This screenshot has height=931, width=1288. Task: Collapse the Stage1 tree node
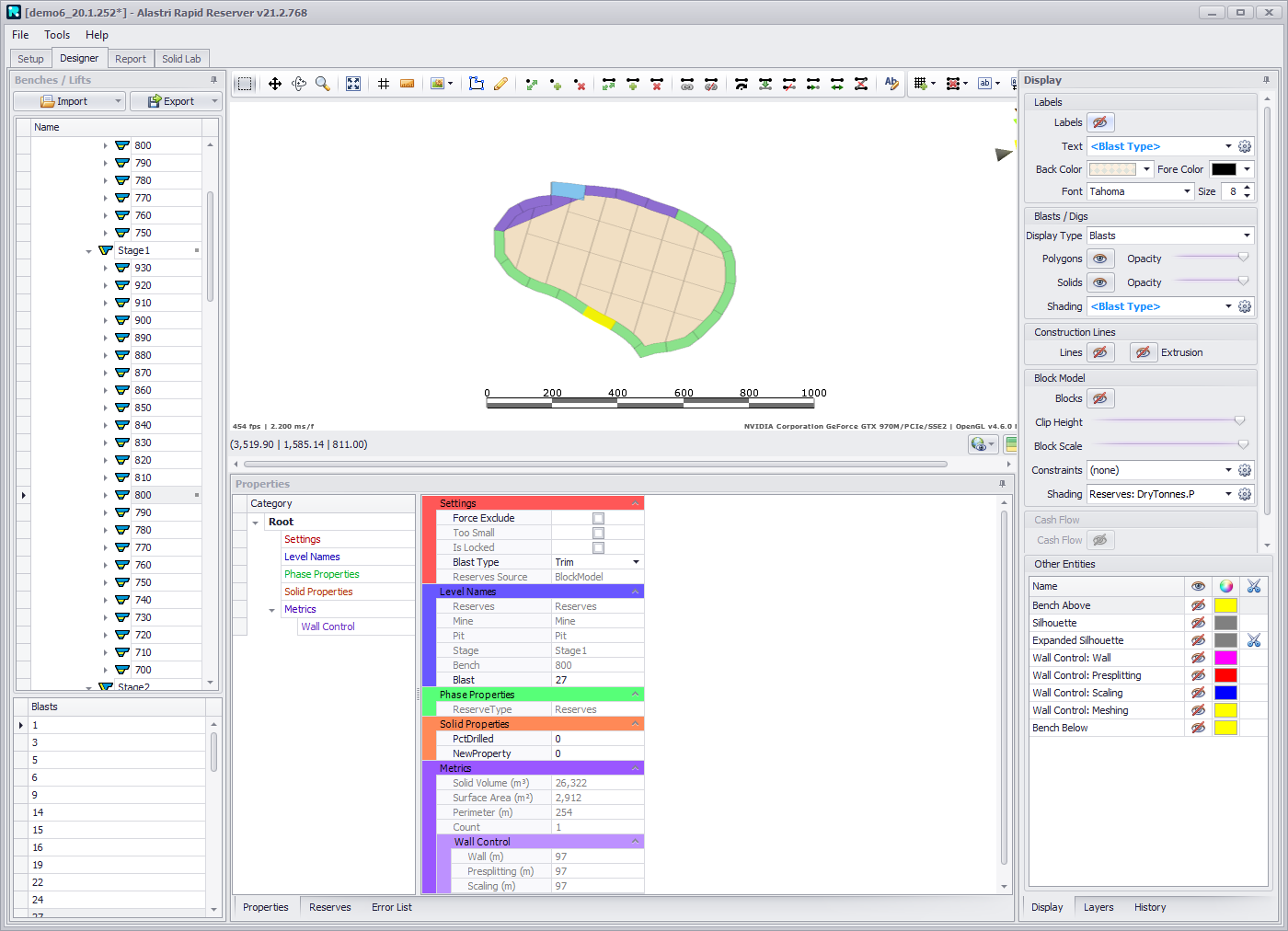click(88, 251)
